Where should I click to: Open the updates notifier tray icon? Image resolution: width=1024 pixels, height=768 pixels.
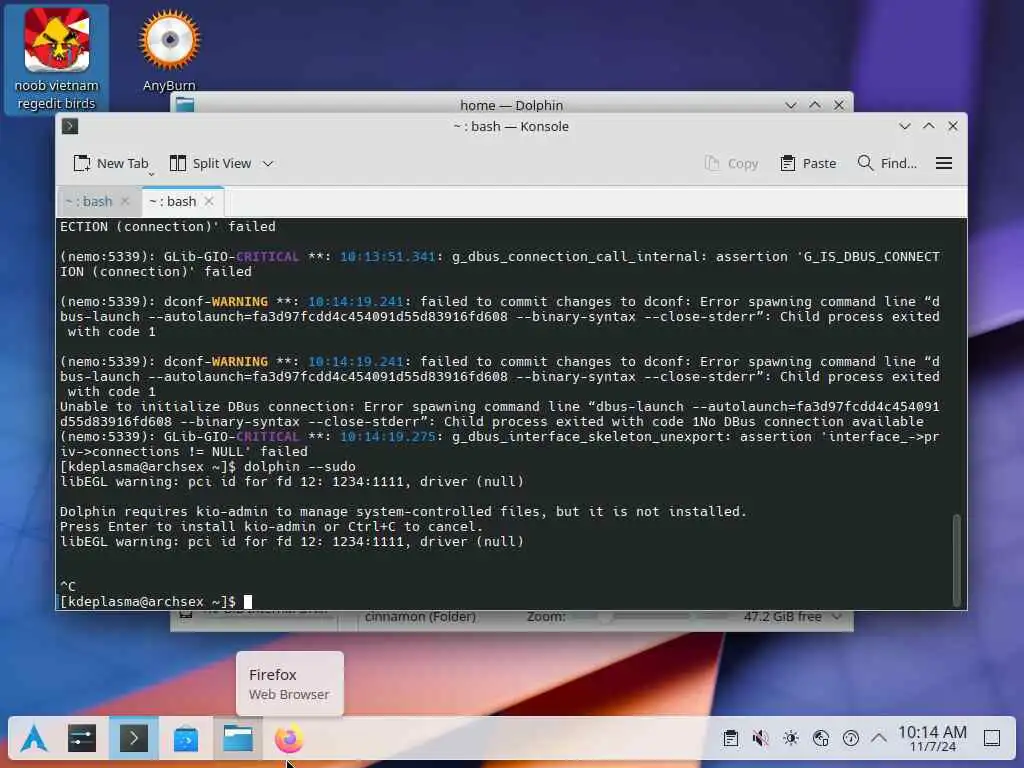851,739
